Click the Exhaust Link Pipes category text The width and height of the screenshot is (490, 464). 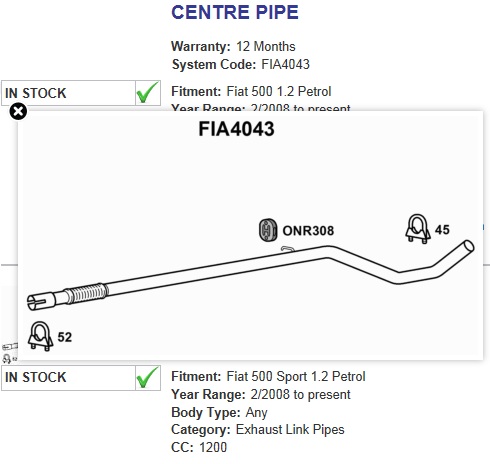tap(290, 429)
